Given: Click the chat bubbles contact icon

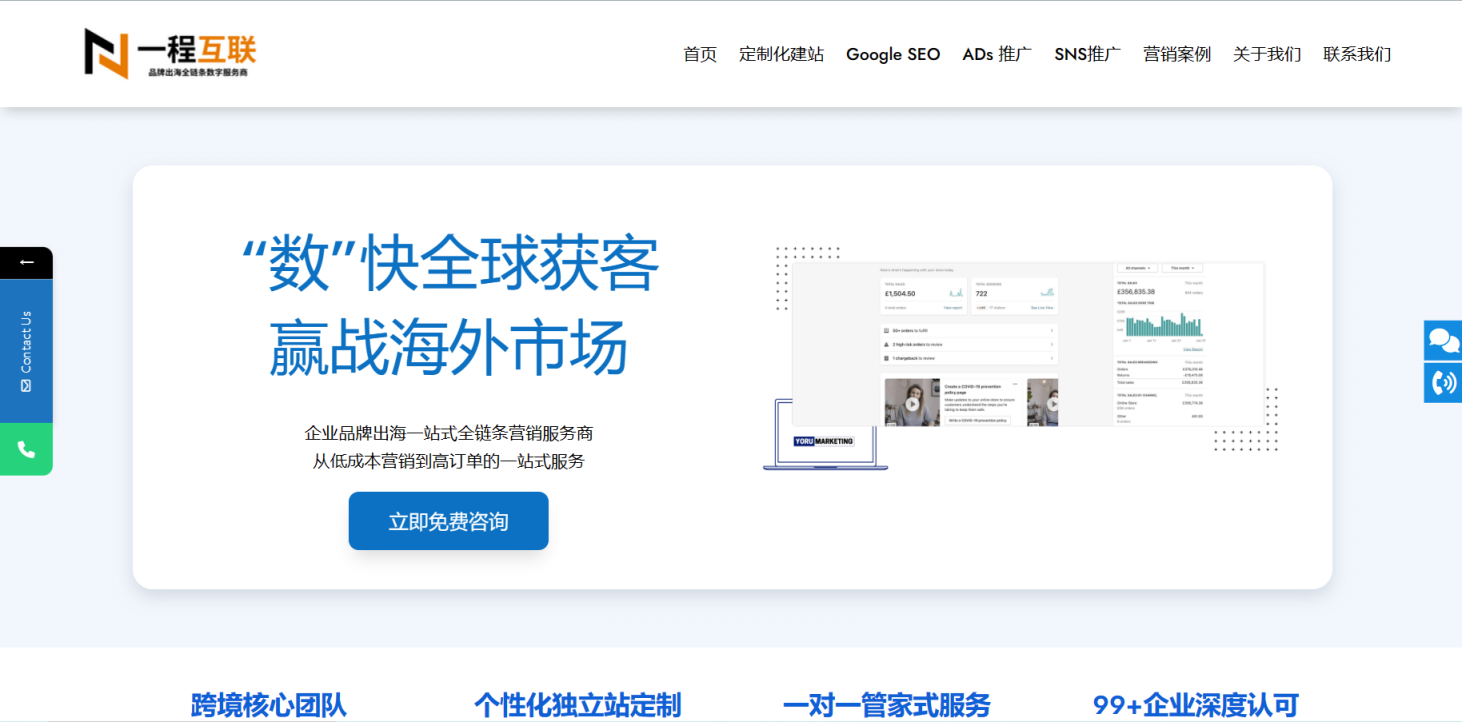Looking at the screenshot, I should pos(1441,340).
